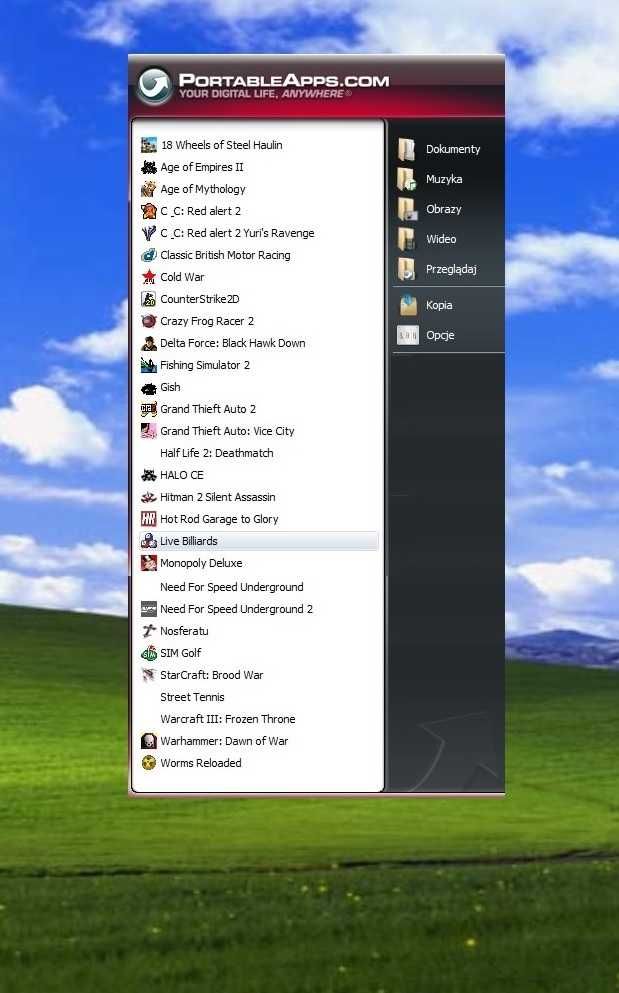Click the HALO CE icon
The image size is (619, 993).
[148, 475]
